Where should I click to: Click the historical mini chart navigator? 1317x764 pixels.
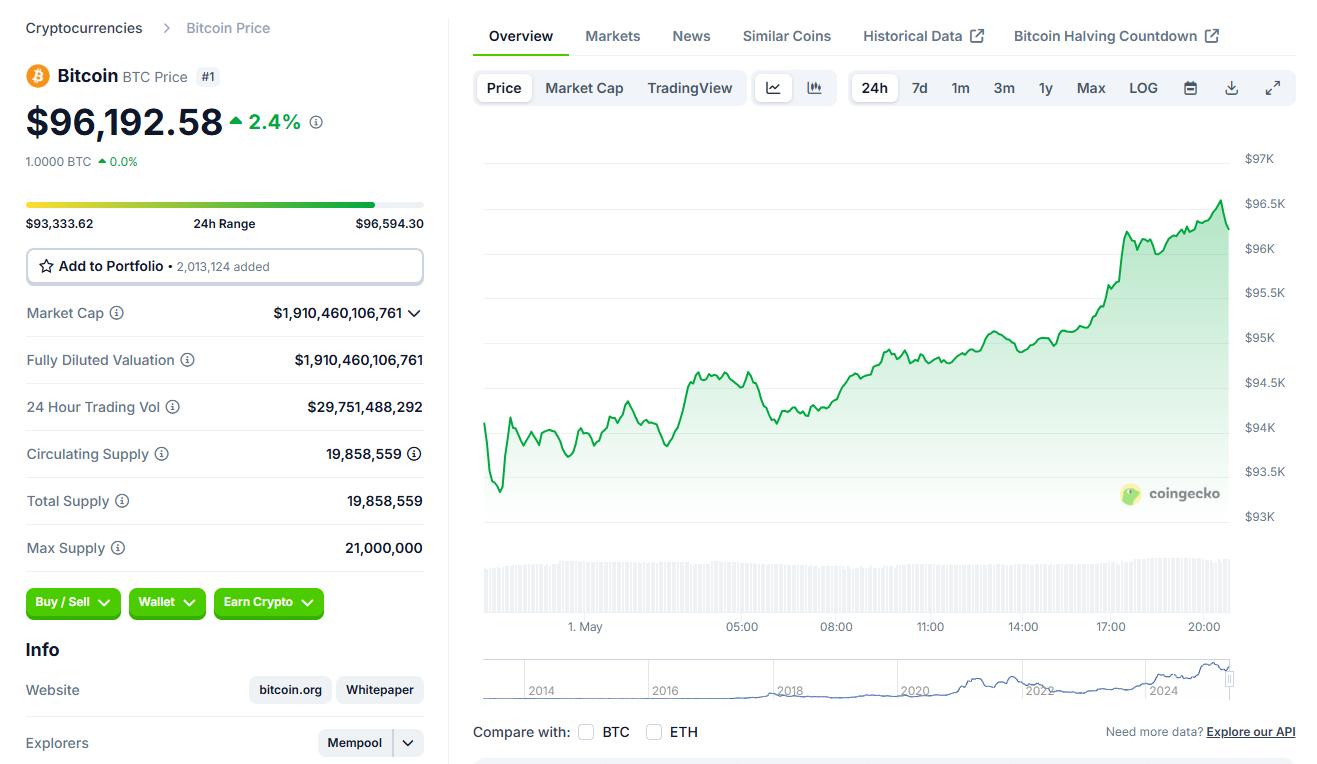pos(856,679)
